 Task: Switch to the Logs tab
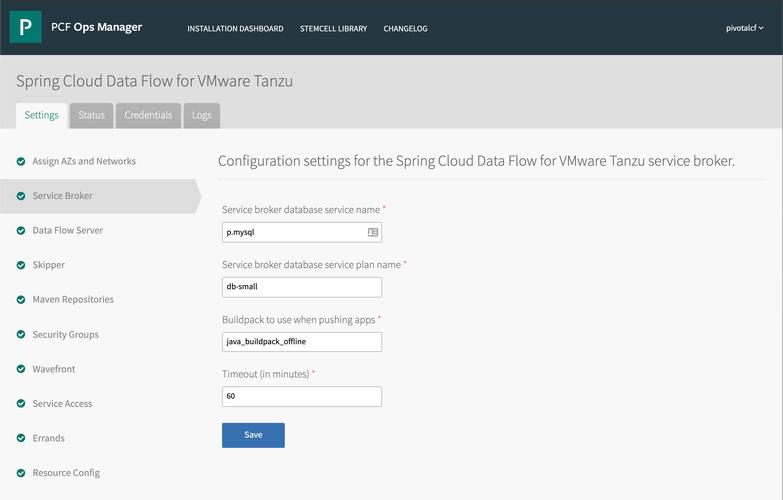(x=202, y=116)
